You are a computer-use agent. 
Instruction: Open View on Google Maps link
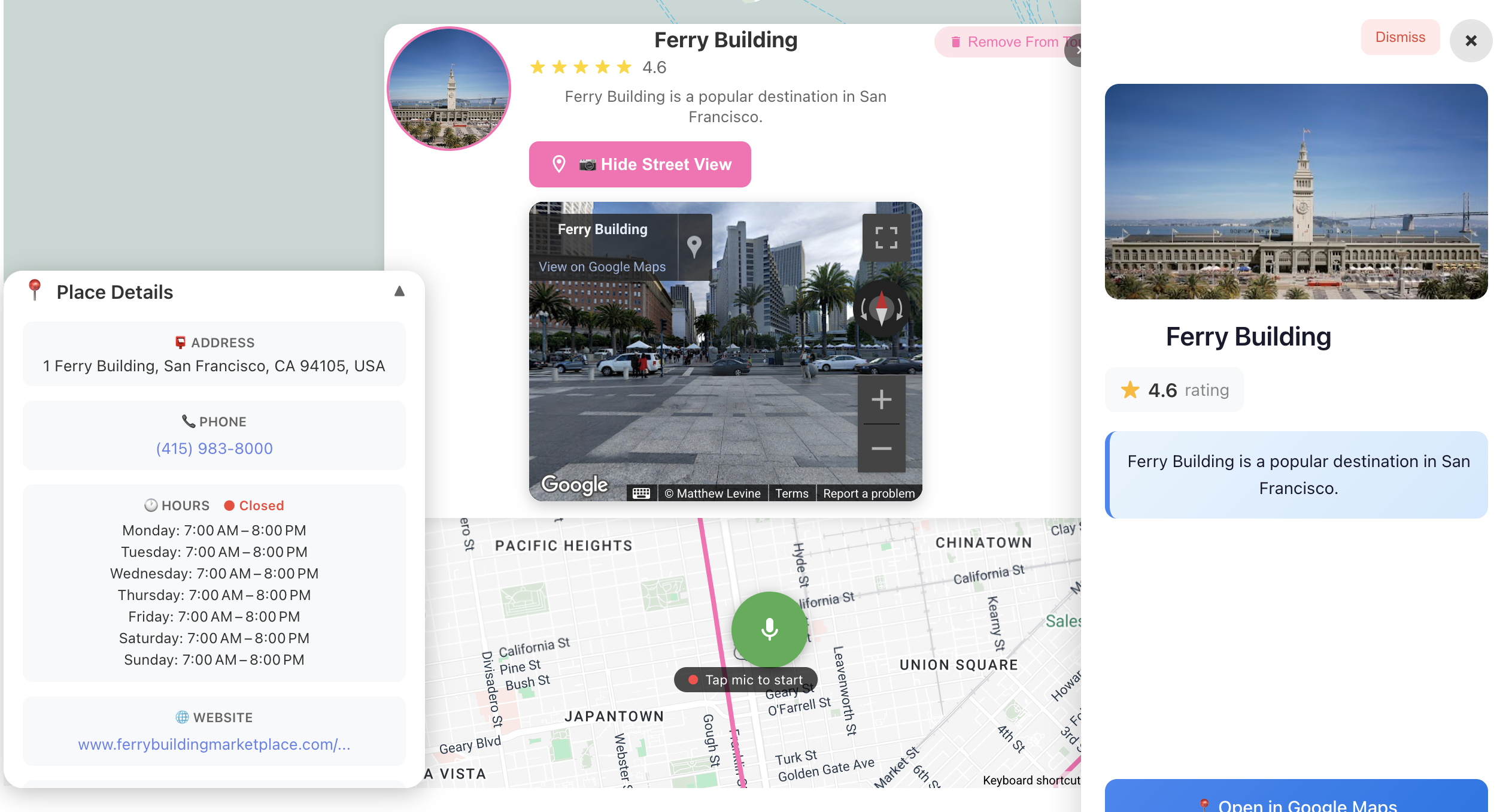[602, 267]
